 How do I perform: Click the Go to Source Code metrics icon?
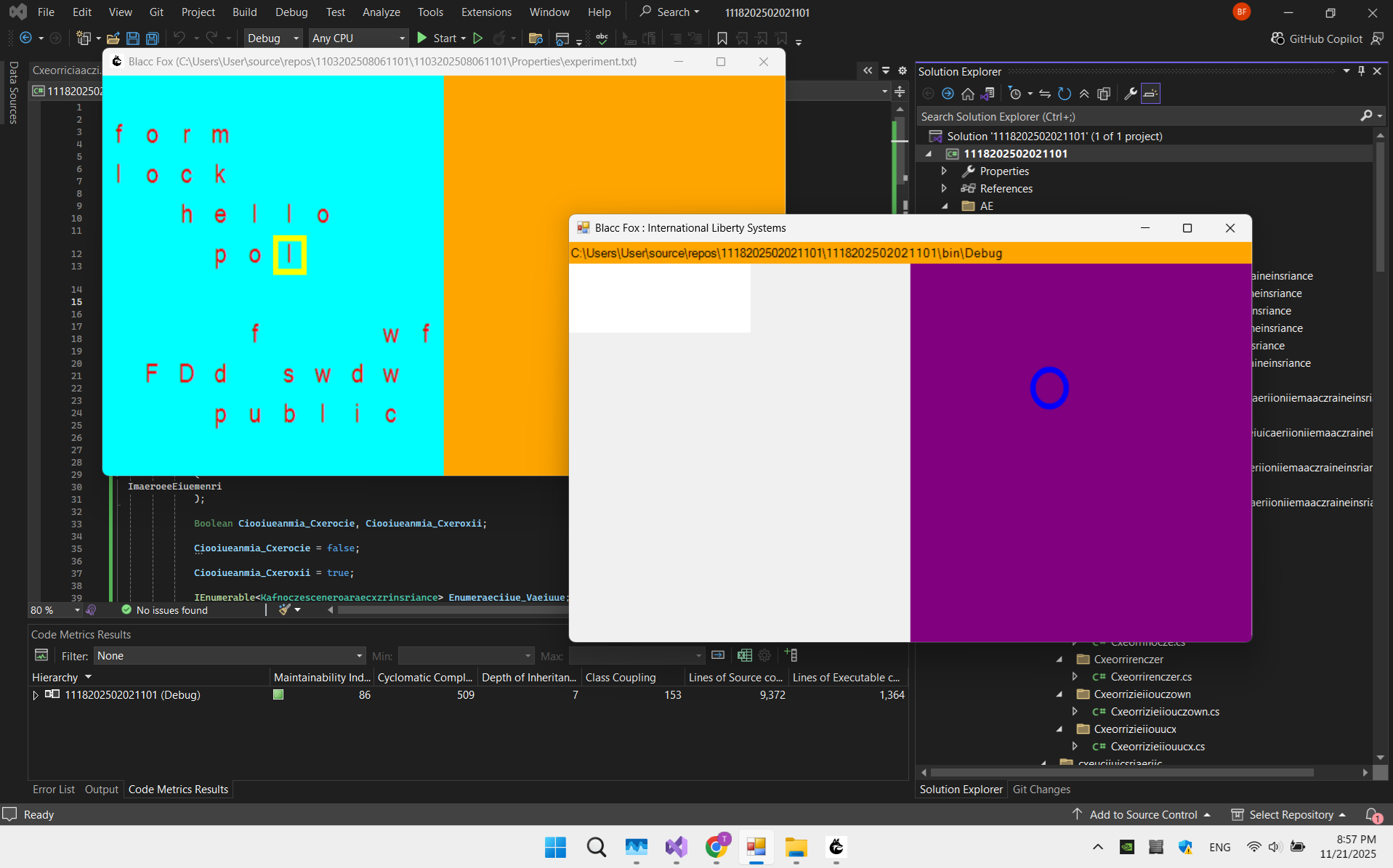718,655
